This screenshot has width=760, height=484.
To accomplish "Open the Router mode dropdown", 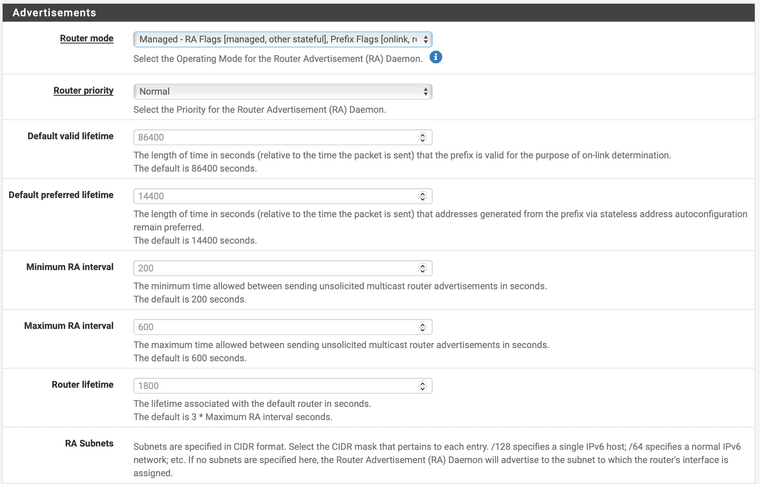I will (x=283, y=39).
